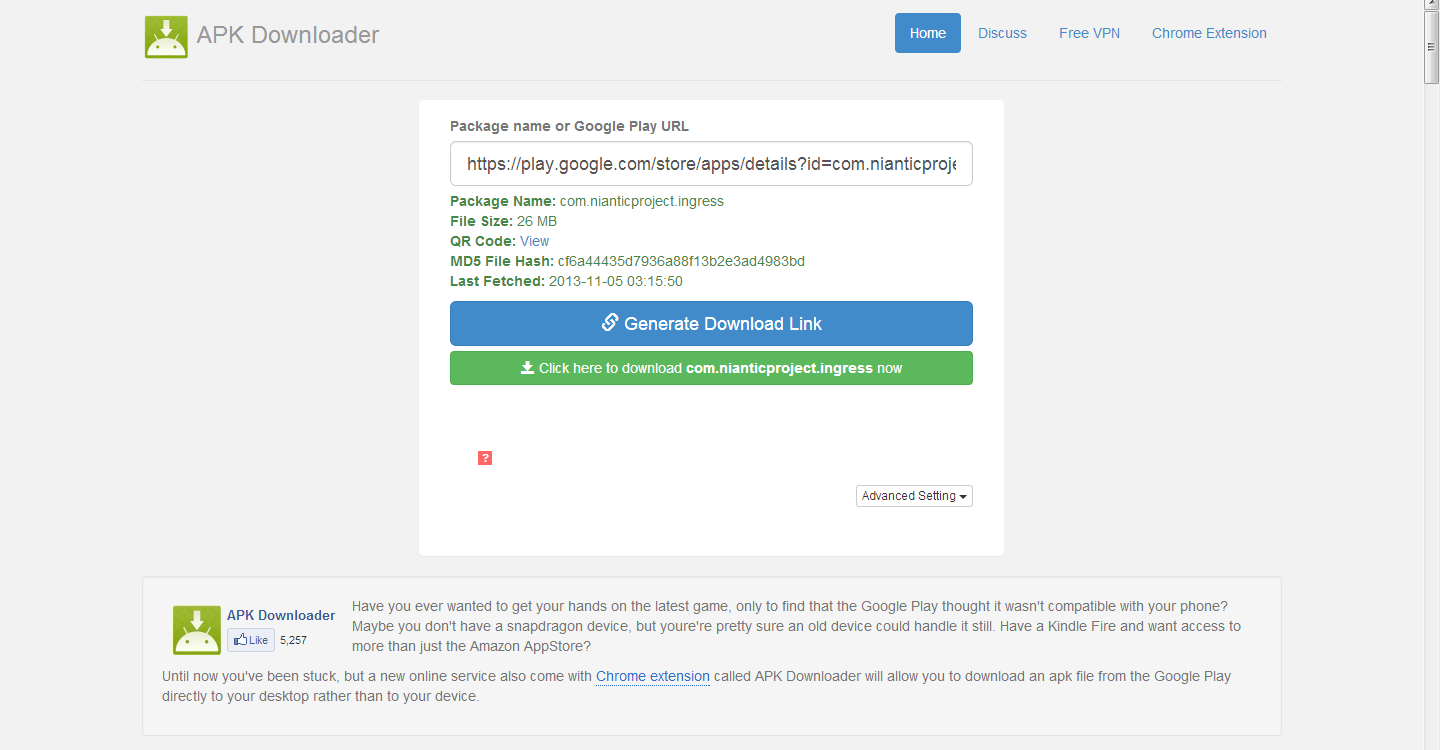
Task: Click the Google Play URL input field
Action: (711, 164)
